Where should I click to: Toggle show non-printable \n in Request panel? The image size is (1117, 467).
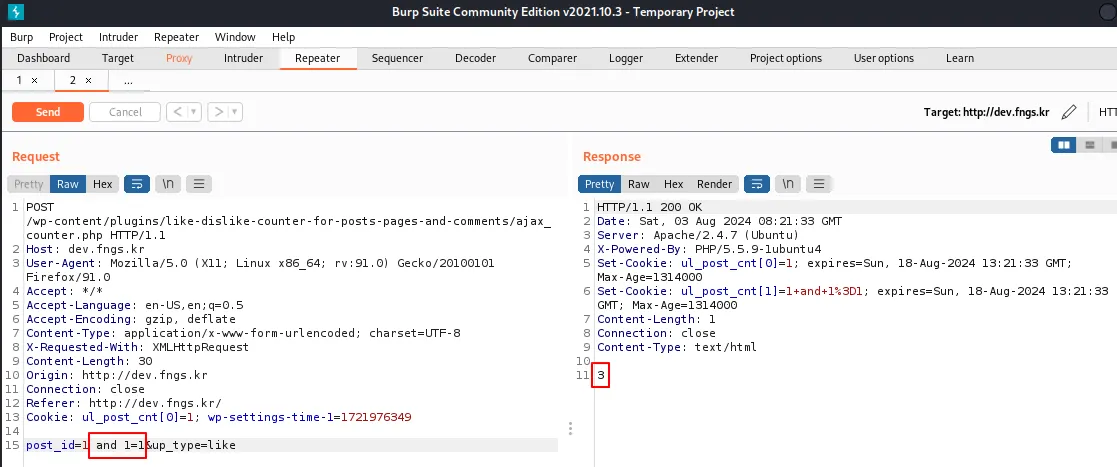(167, 184)
